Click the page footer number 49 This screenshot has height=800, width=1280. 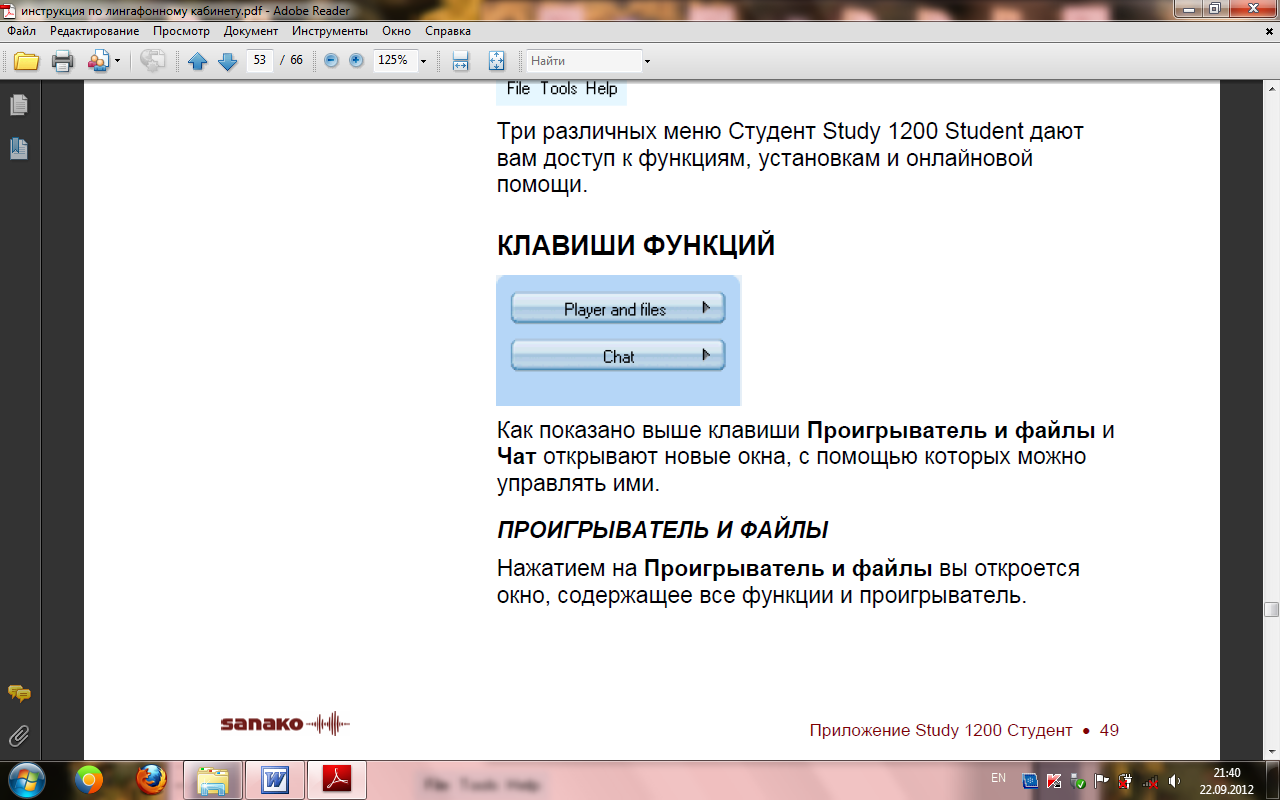[1109, 731]
